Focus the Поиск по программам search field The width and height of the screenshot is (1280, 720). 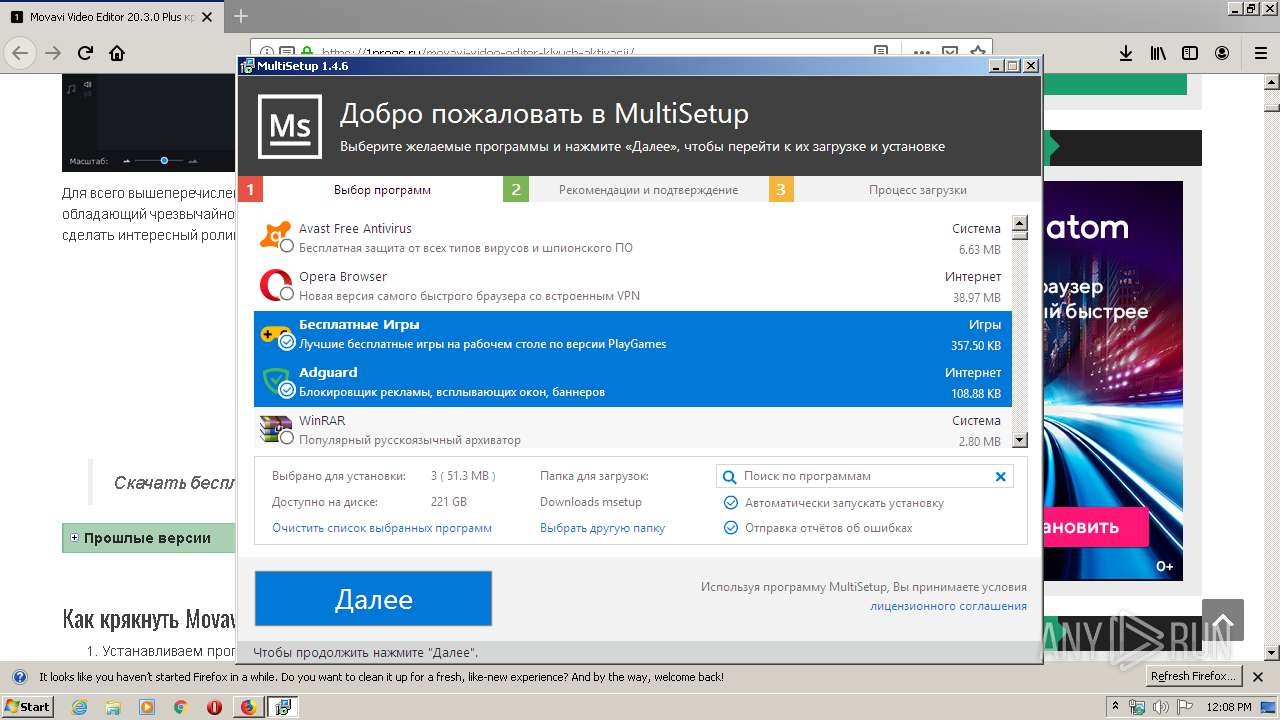(865, 477)
